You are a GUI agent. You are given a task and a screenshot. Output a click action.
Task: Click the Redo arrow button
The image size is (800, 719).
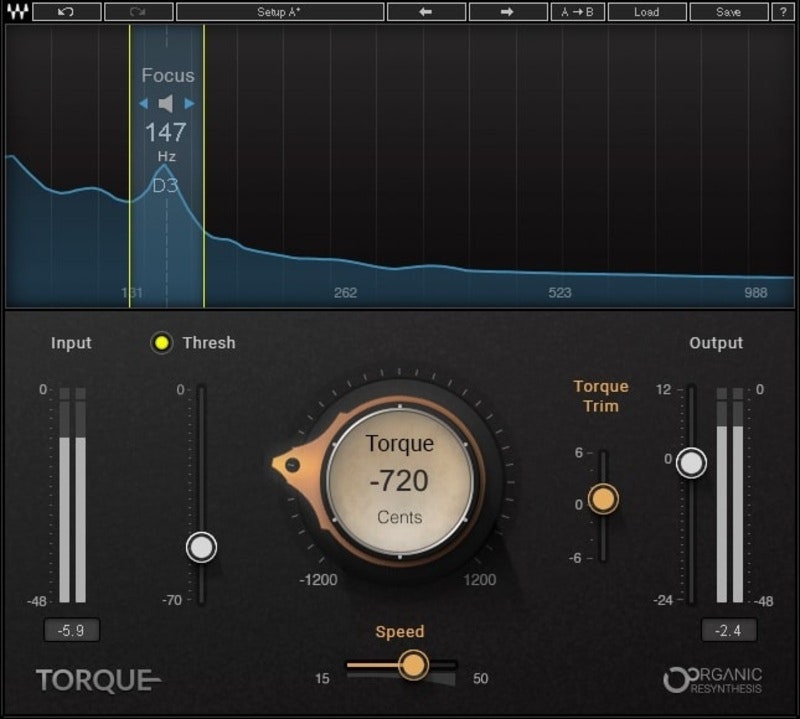(x=137, y=12)
